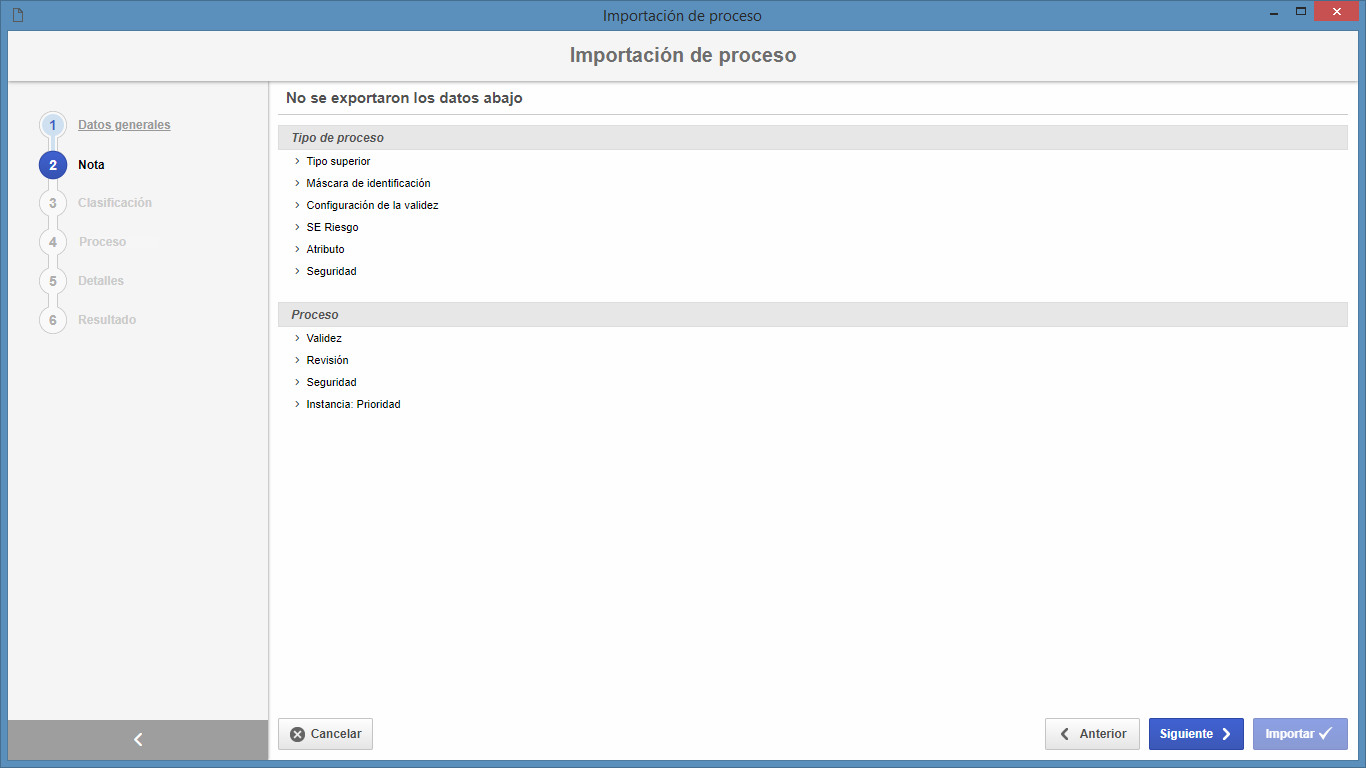Close the Importación de proceso window
This screenshot has width=1366, height=768.
(1337, 11)
